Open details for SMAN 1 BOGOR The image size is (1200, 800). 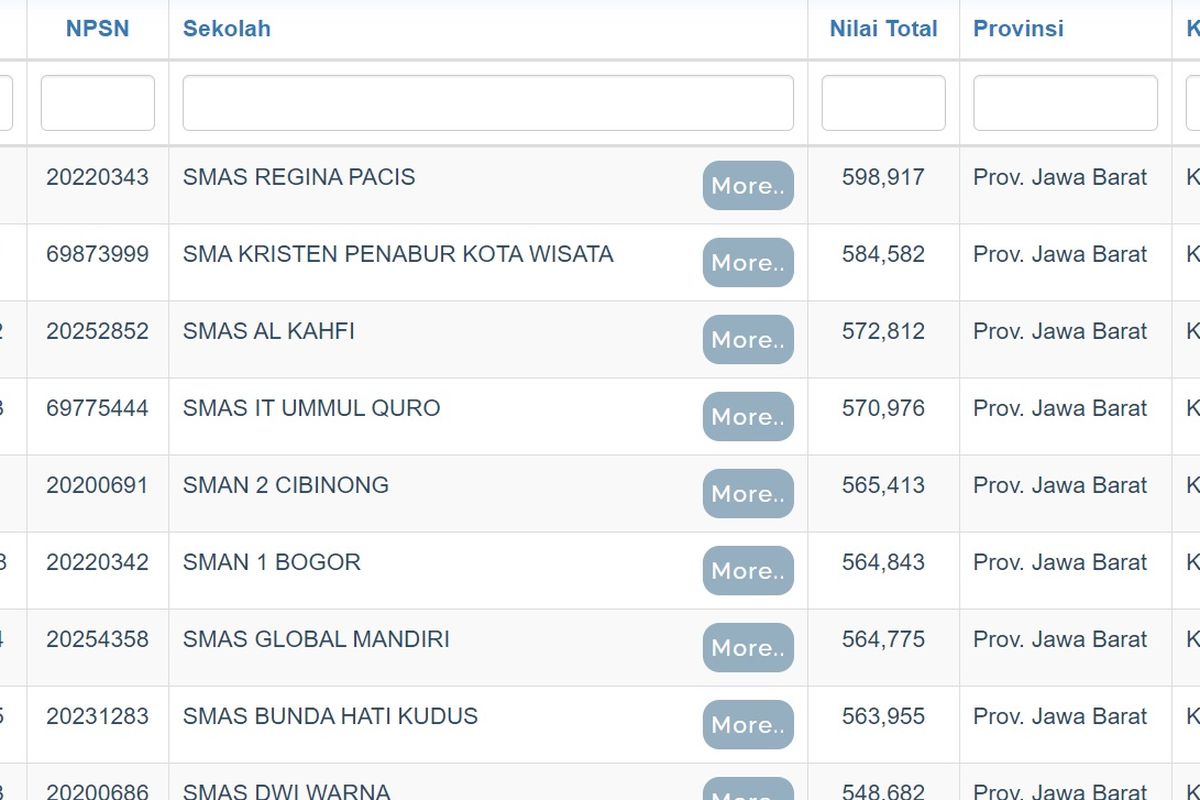point(748,570)
